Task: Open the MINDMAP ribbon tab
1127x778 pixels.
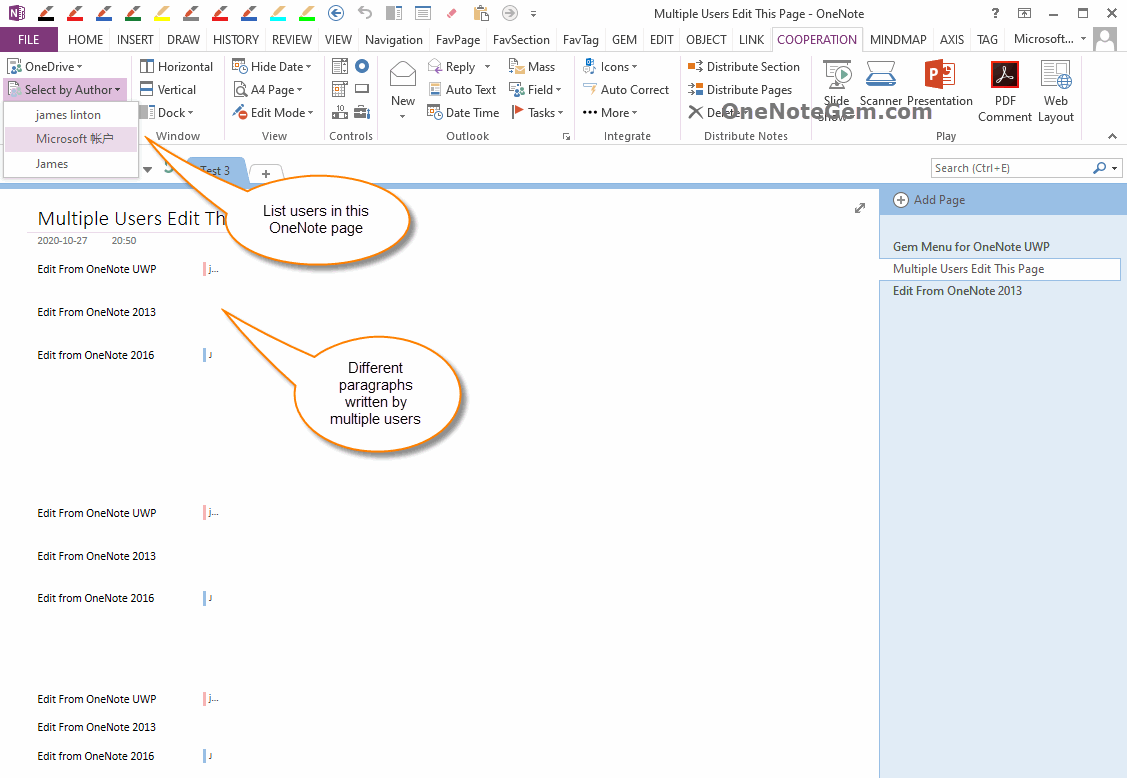Action: click(x=898, y=40)
